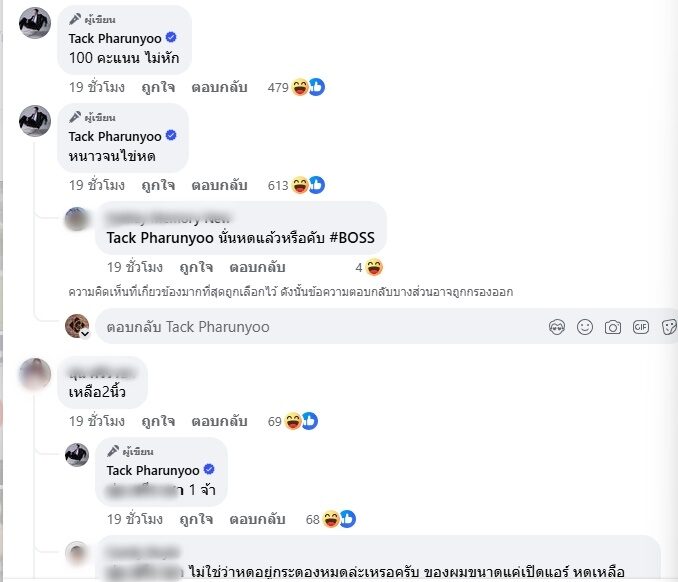This screenshot has height=582, width=678.
Task: Like the 'เหลือ2นิ้ว' comment
Action: 158,421
